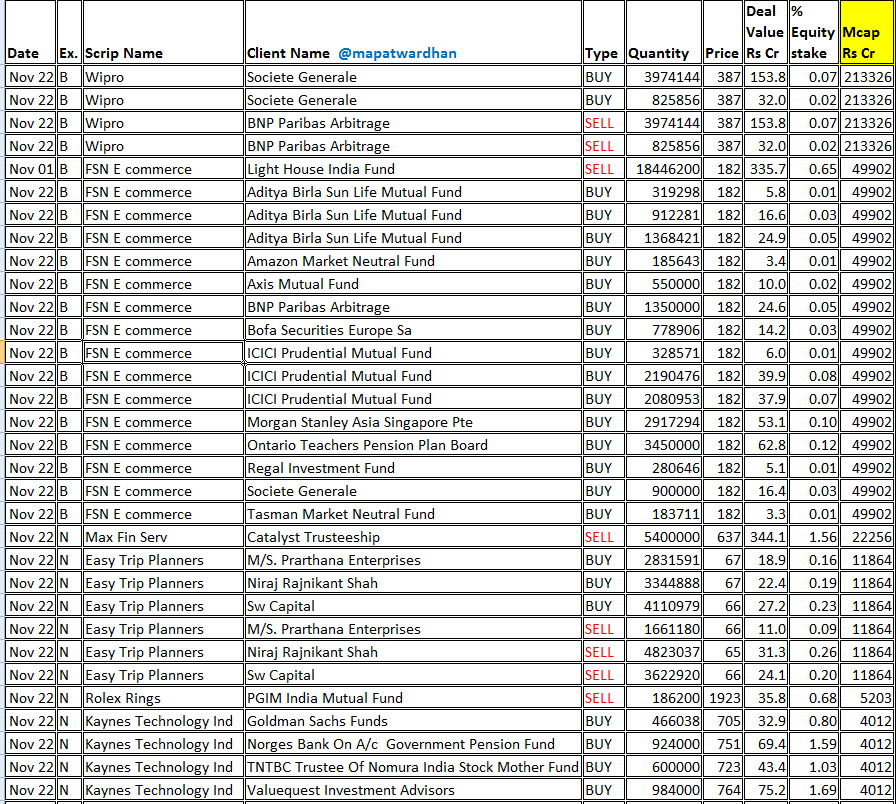The width and height of the screenshot is (896, 804).
Task: Click Rolex Rings scrip cell
Action: coord(163,698)
